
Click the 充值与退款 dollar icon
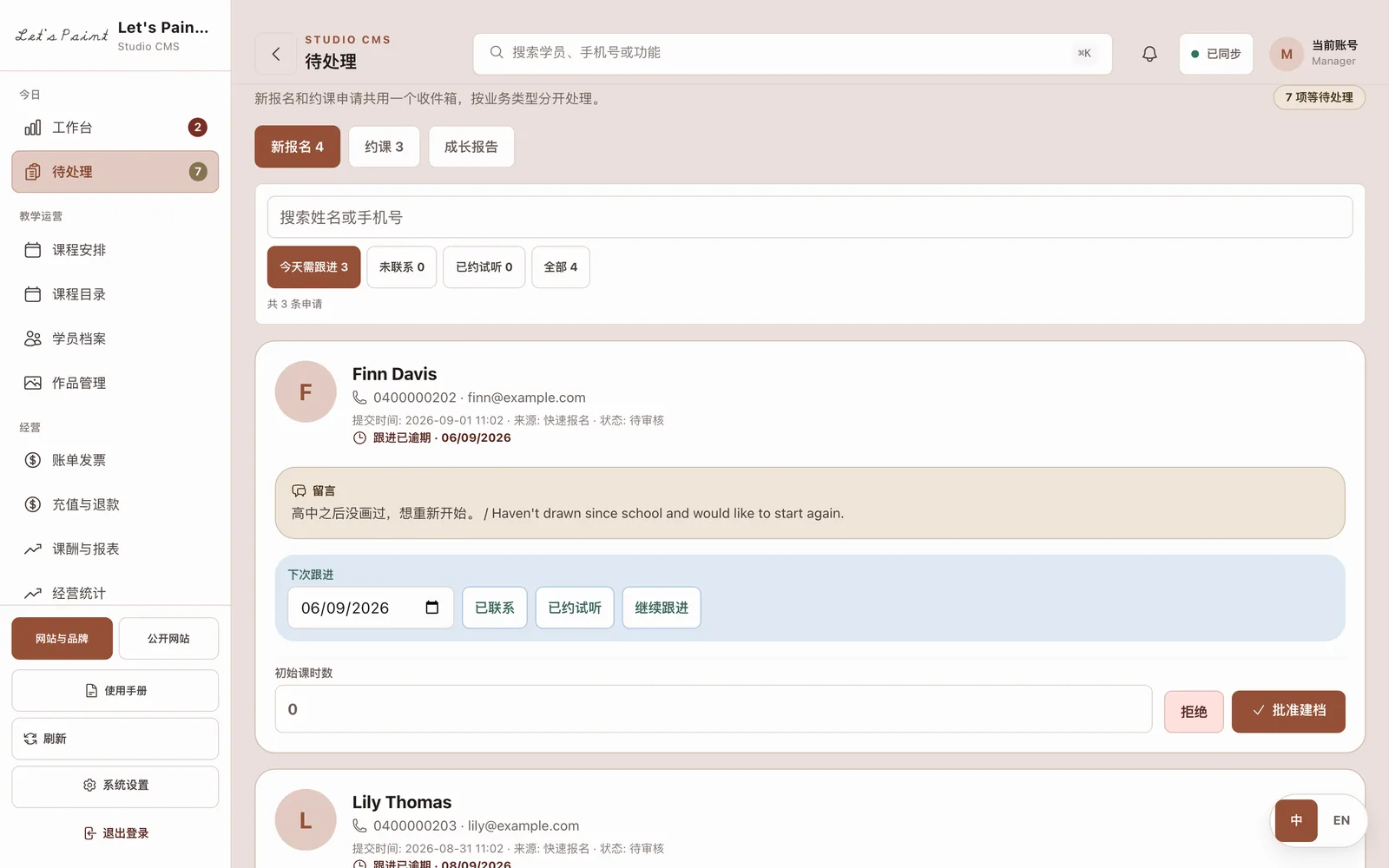pos(33,504)
